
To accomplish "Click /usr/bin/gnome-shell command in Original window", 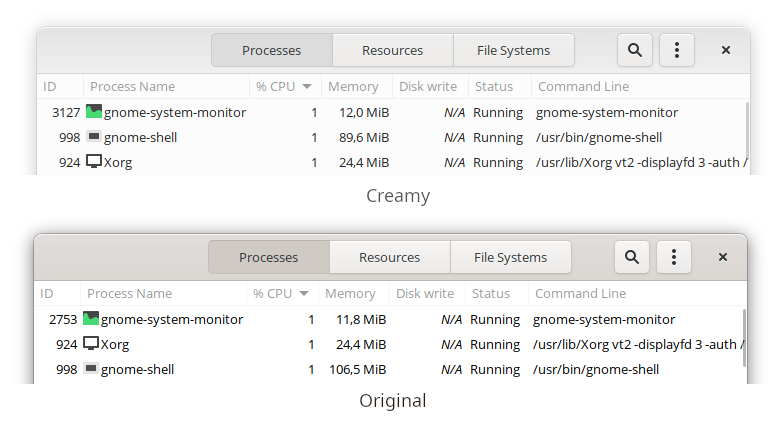I will 596,370.
